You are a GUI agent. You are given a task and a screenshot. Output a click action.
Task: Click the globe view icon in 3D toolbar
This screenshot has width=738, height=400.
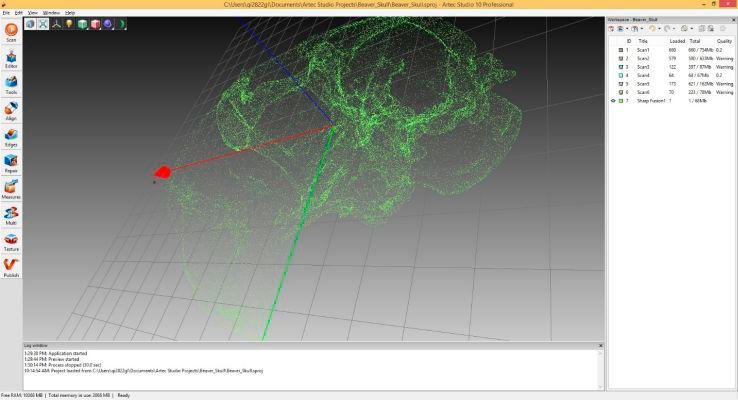[31, 24]
